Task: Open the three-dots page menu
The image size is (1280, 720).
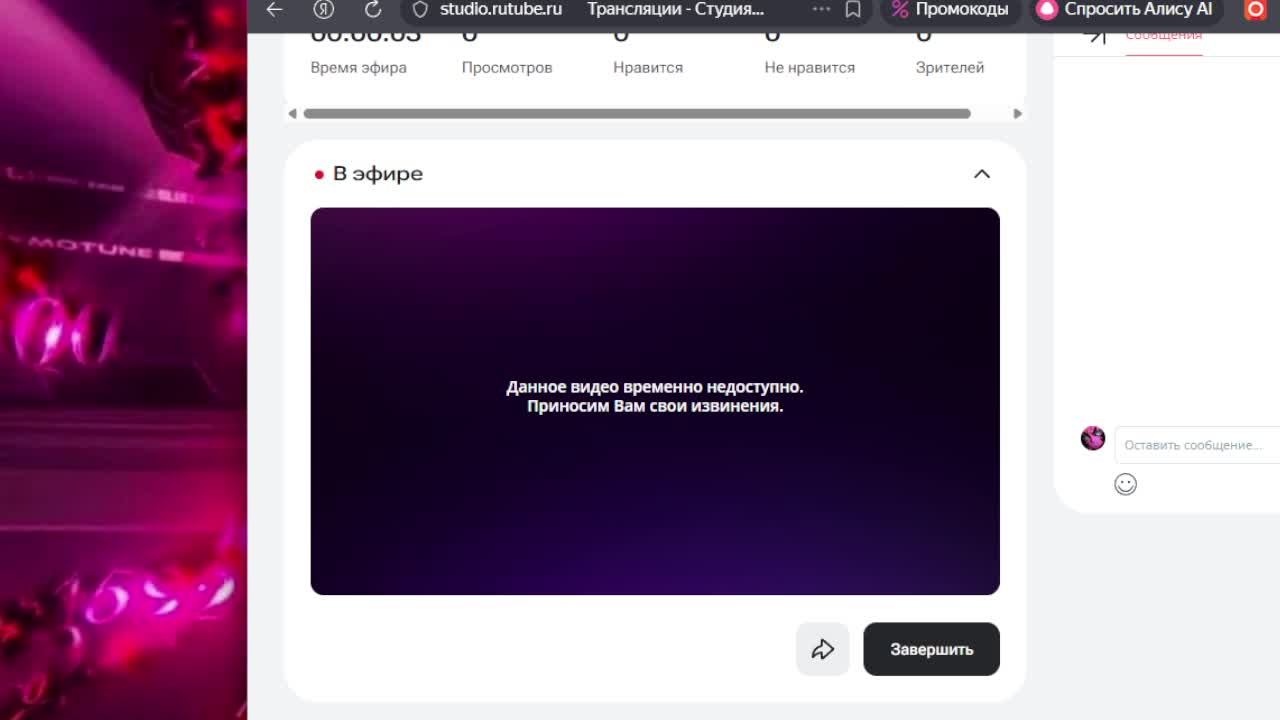Action: point(821,10)
